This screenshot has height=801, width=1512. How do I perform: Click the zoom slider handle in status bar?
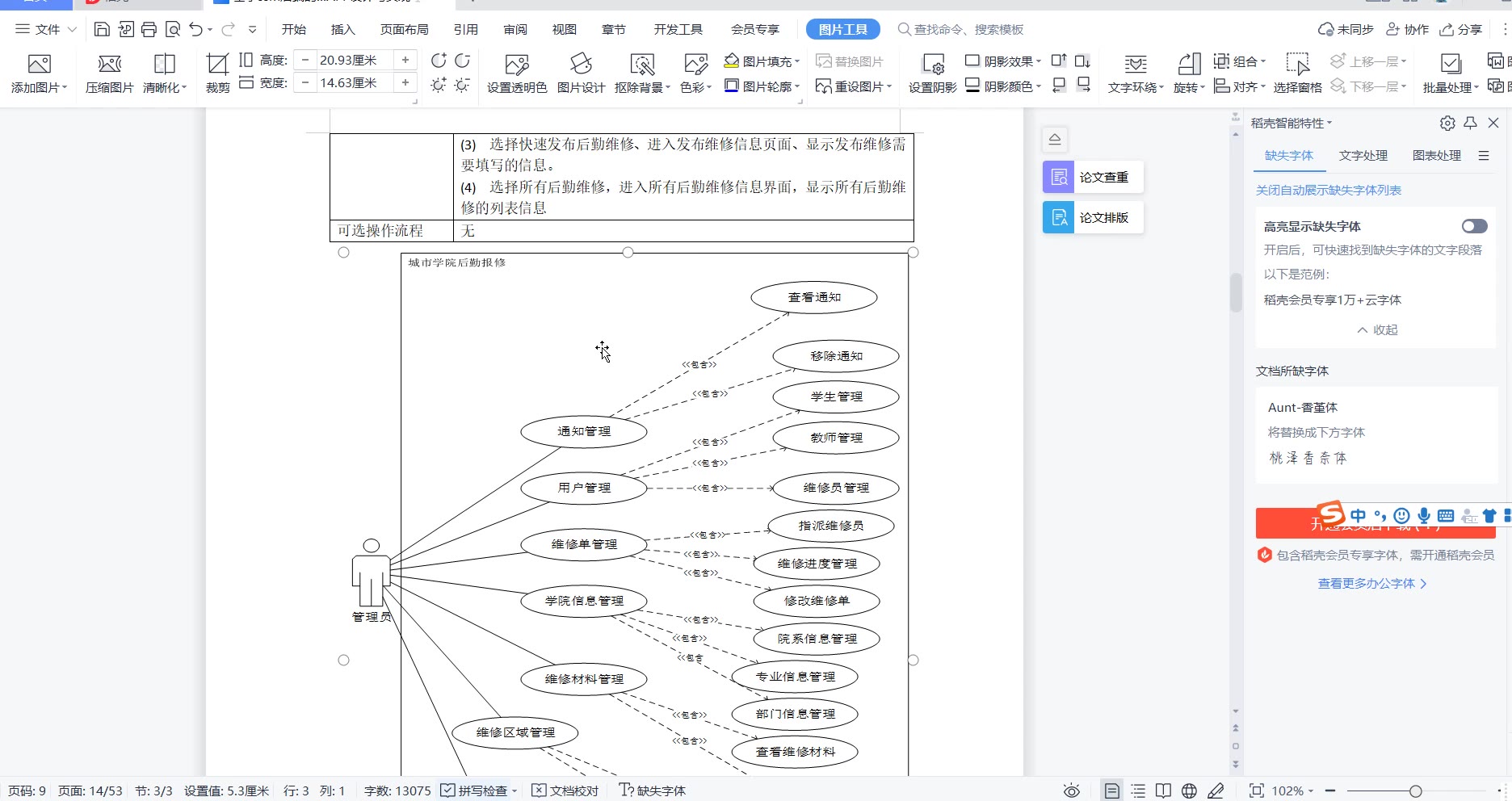click(x=1415, y=791)
